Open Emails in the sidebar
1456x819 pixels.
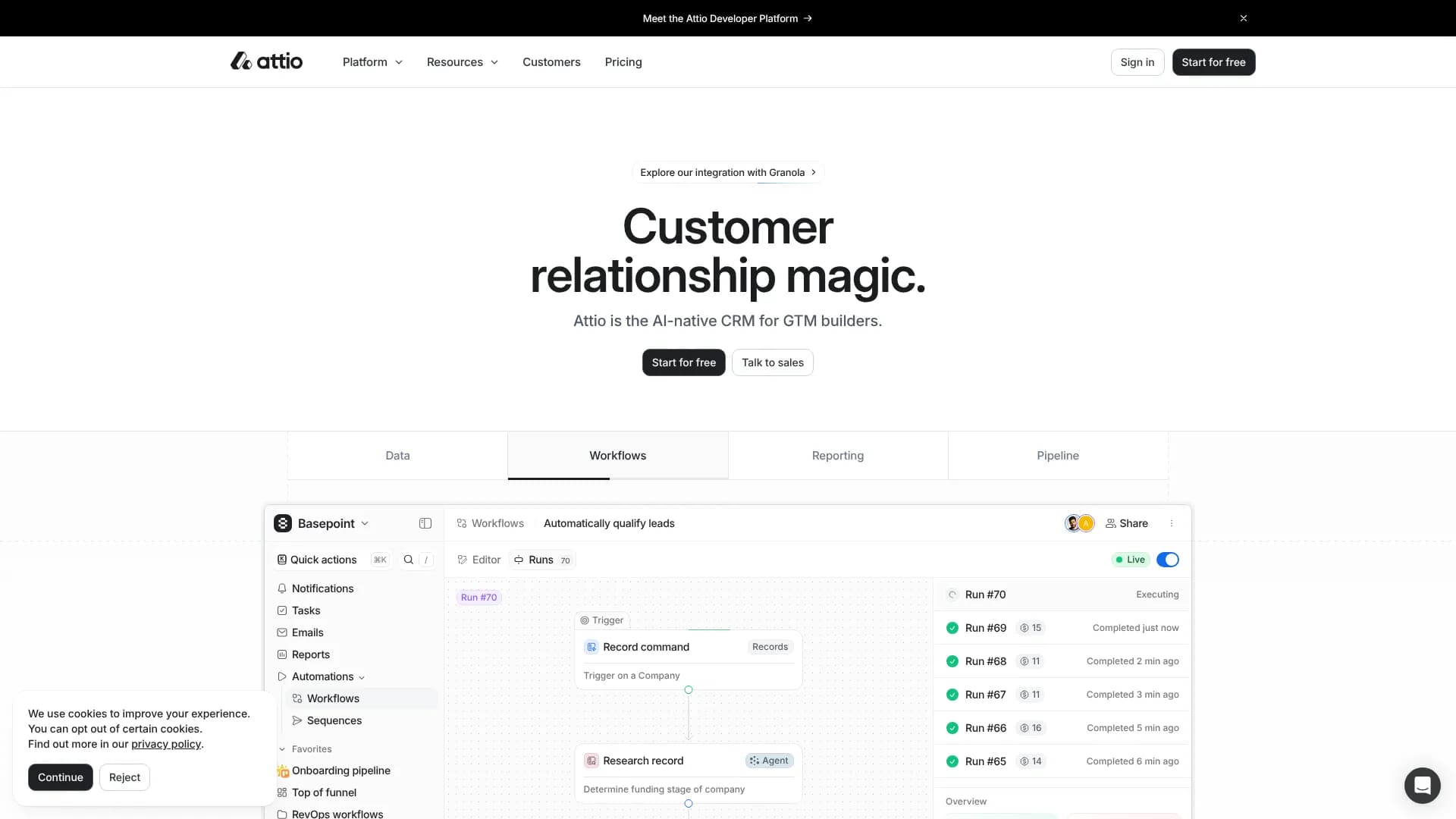(307, 632)
